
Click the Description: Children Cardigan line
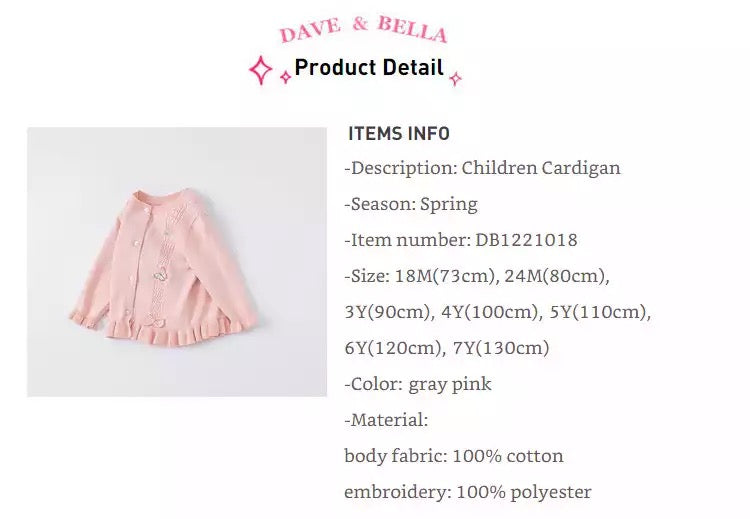tap(482, 168)
